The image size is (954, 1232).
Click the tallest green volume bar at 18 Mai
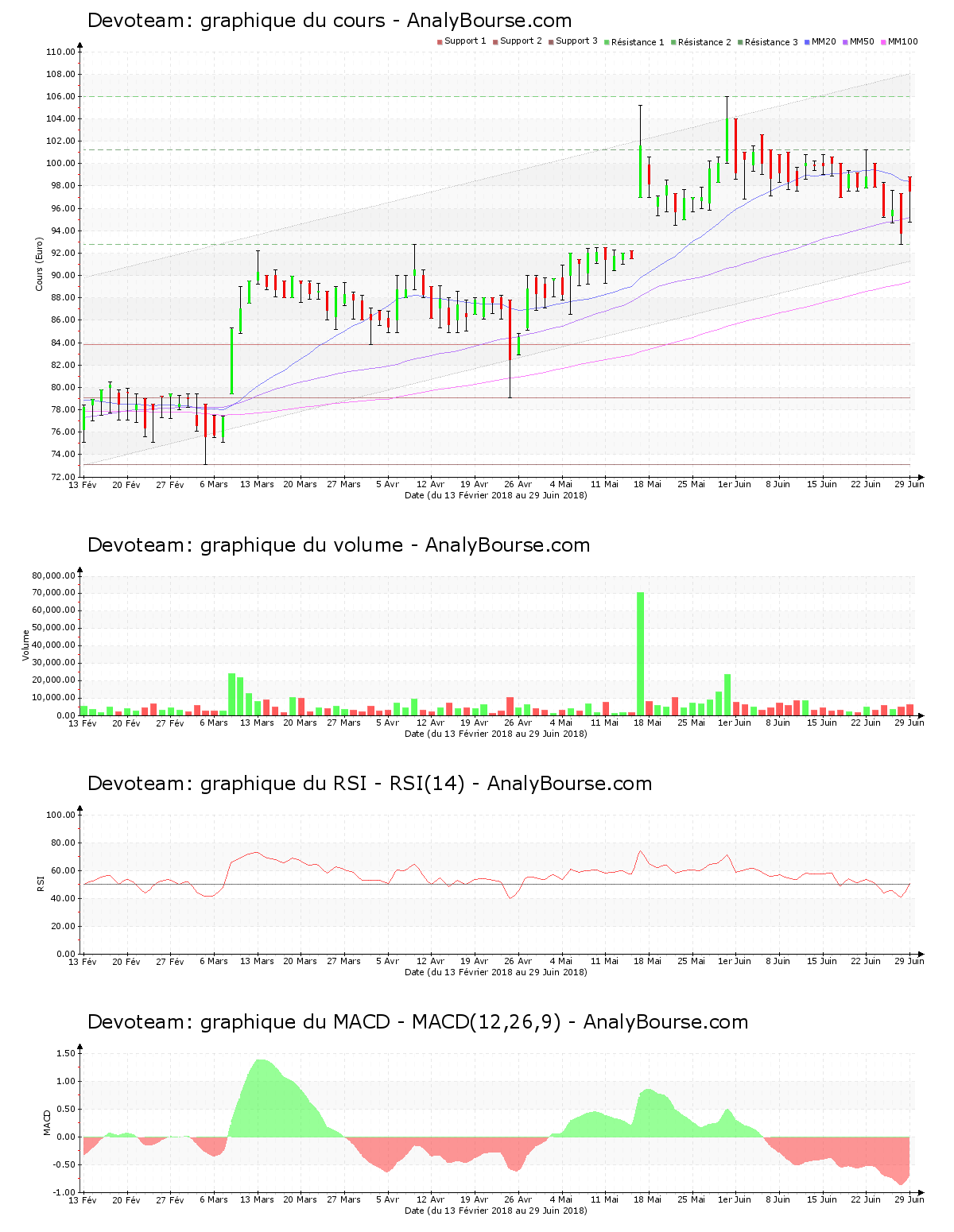640,653
